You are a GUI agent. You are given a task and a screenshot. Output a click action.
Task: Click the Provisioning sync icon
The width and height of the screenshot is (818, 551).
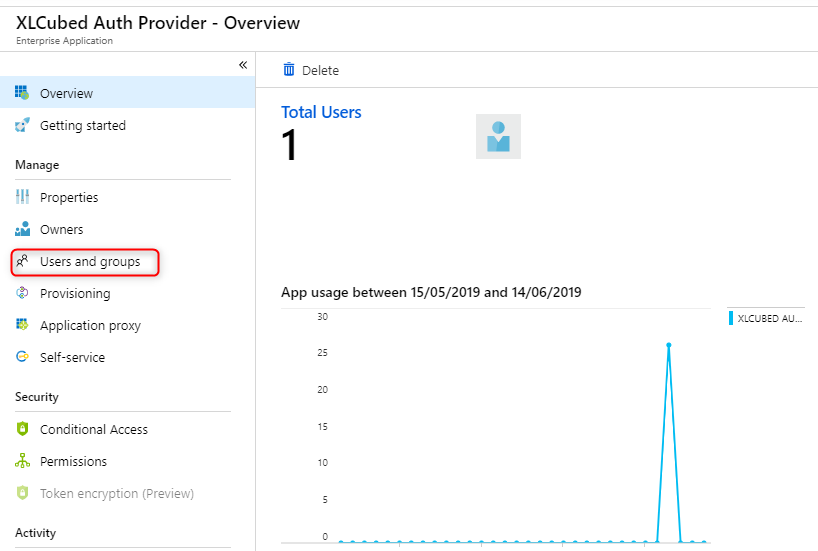22,294
